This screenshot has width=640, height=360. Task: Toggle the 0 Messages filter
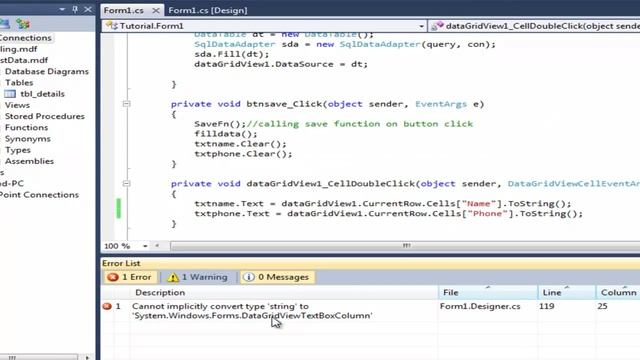click(x=277, y=277)
